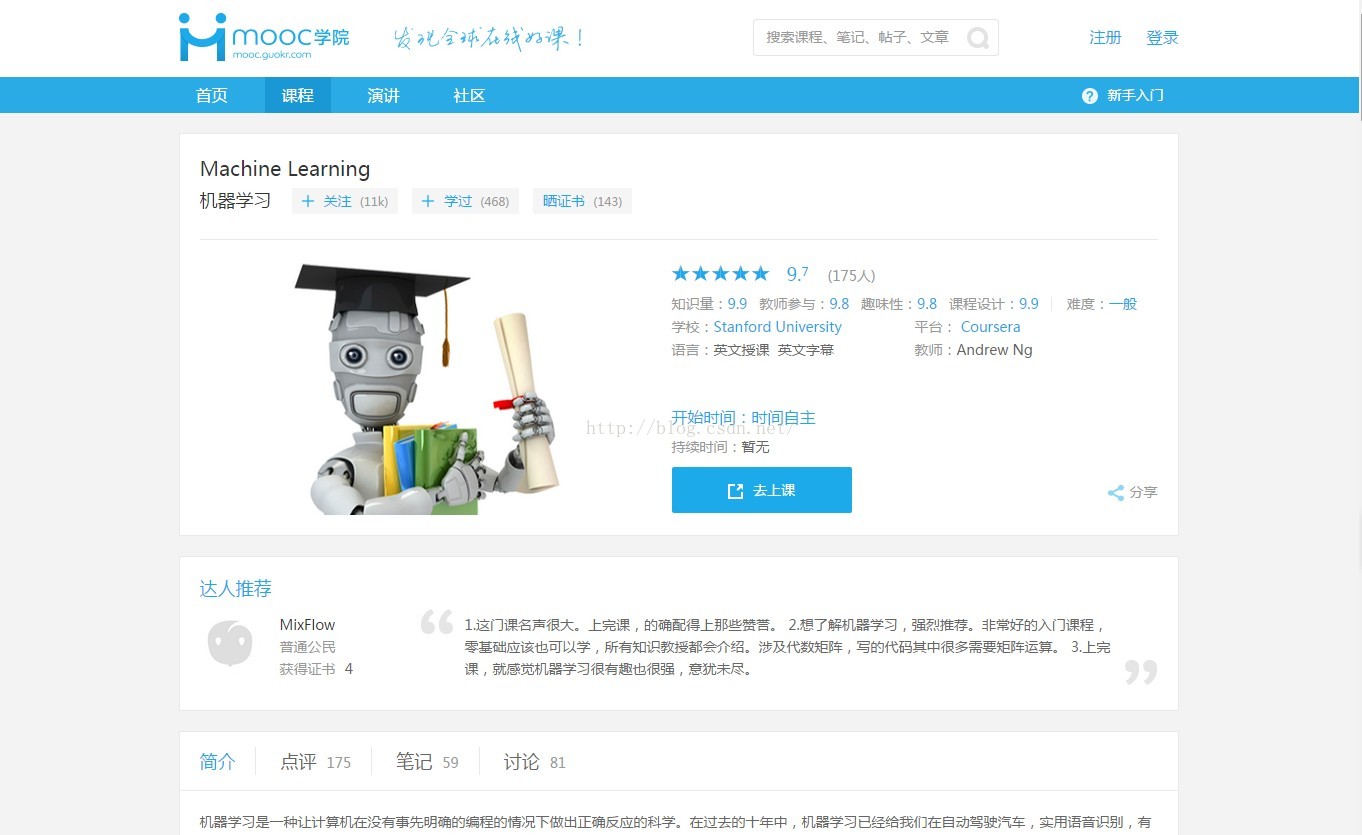Click the share icon next to 分享

click(x=1116, y=492)
